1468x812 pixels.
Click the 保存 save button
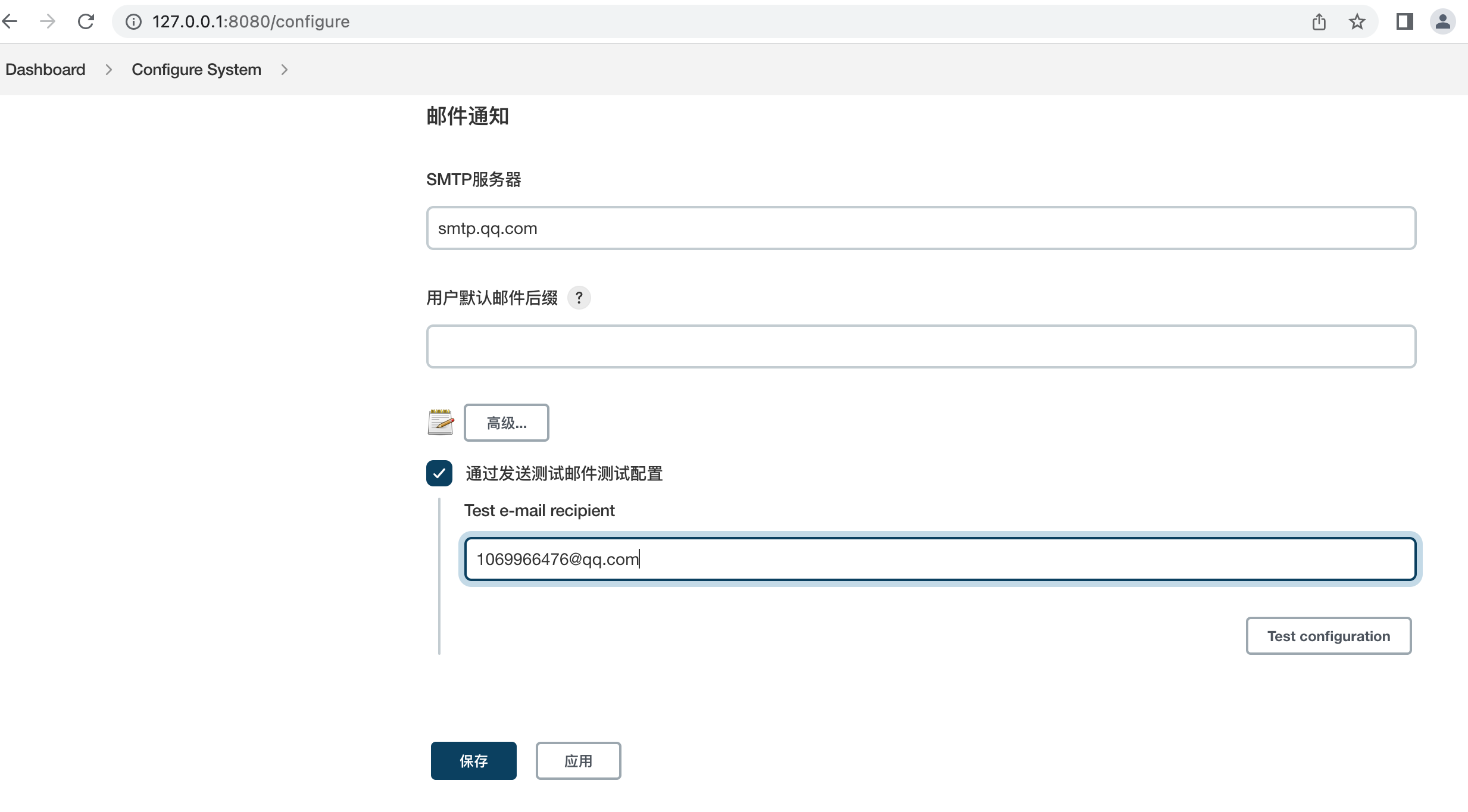(474, 761)
